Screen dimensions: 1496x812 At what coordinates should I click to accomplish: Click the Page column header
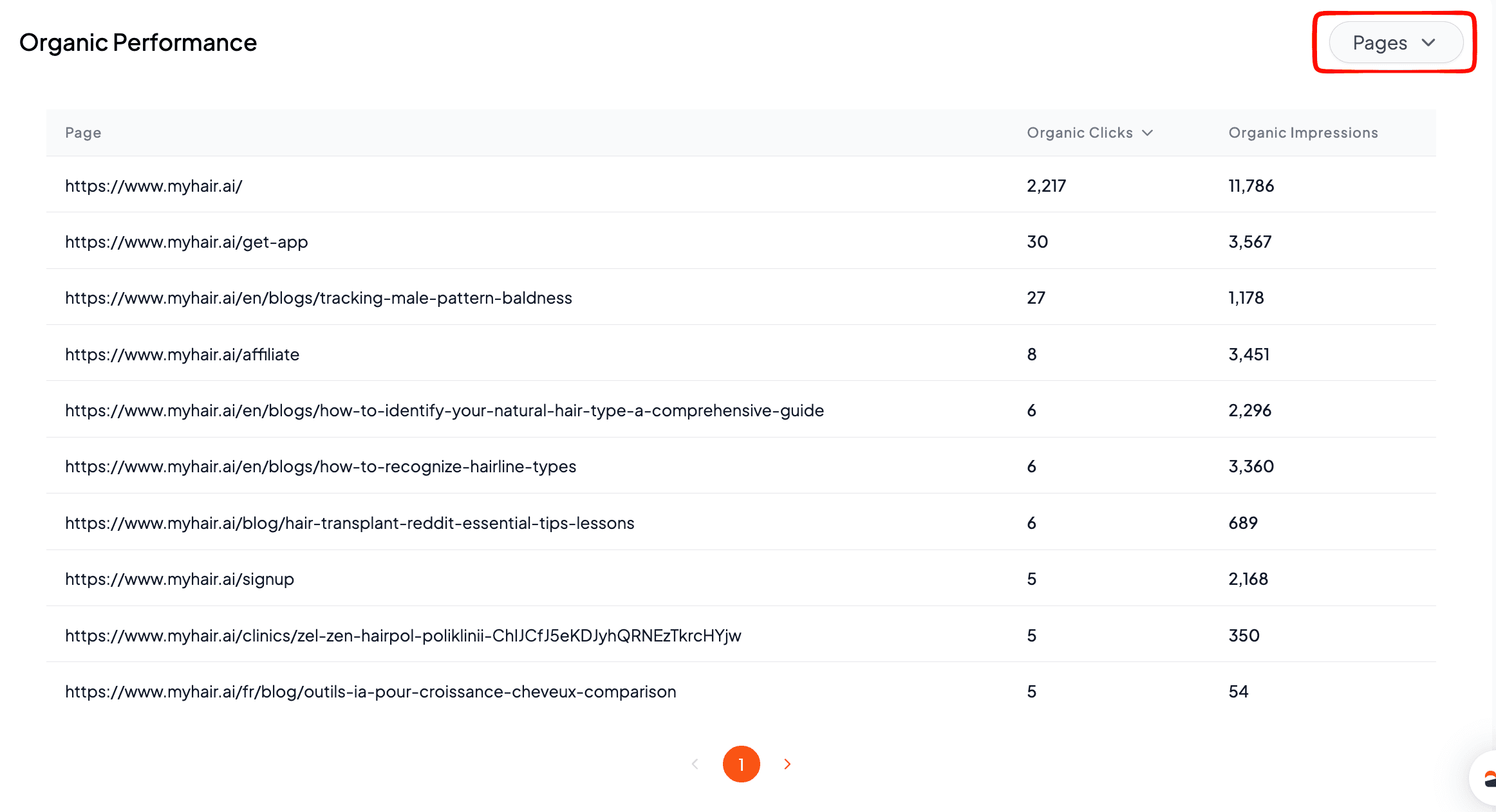83,133
